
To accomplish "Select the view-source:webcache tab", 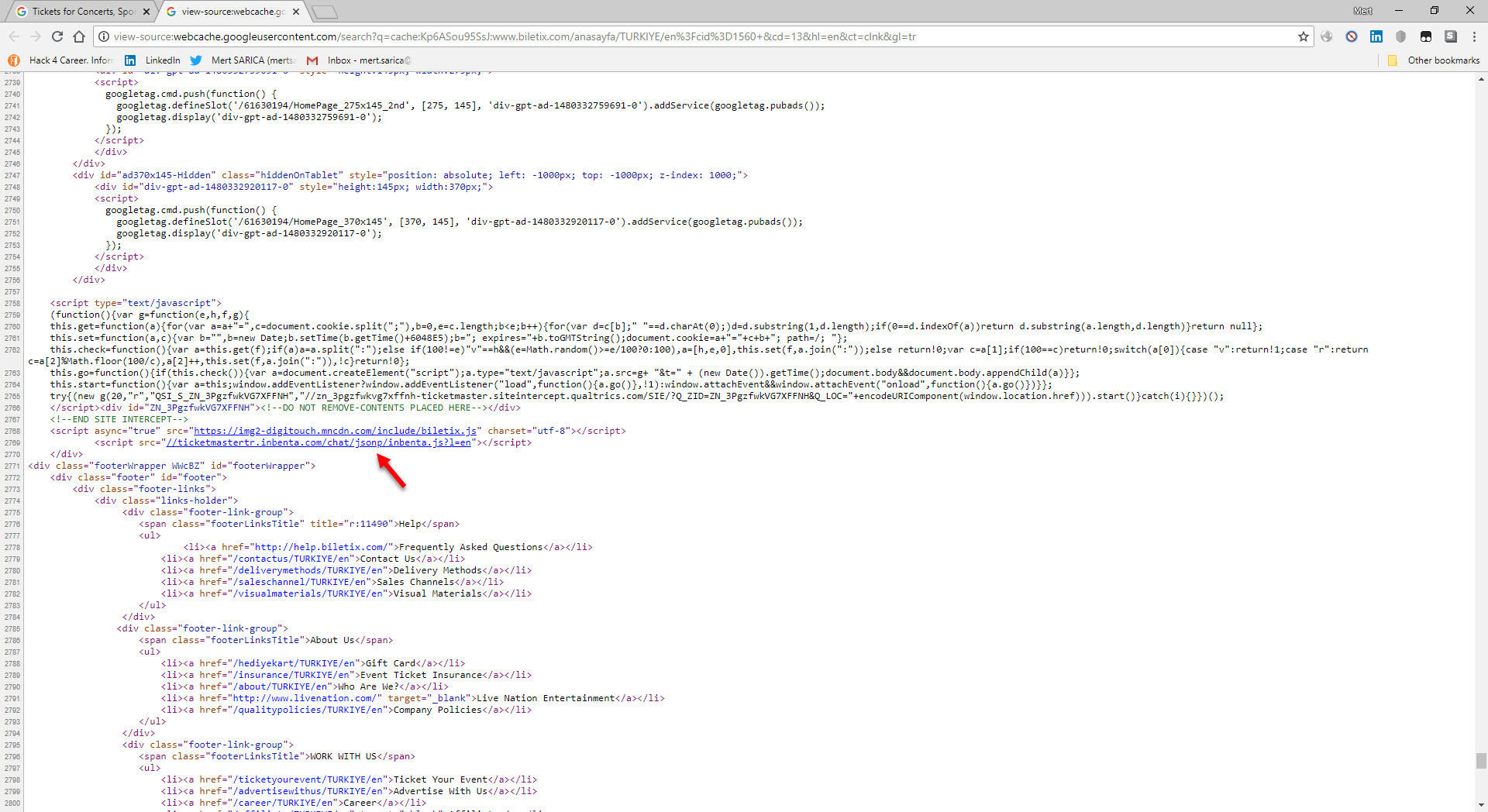I will [232, 12].
